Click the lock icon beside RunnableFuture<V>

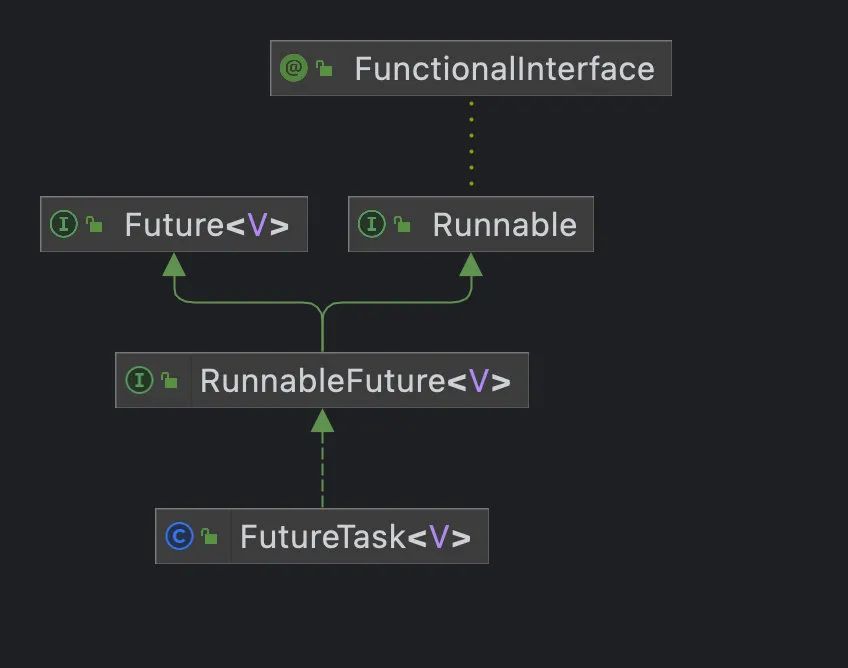170,381
